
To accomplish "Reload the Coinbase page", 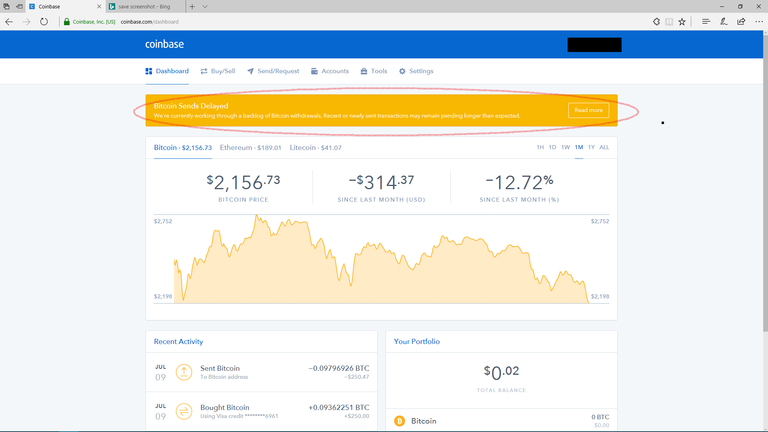I will pyautogui.click(x=44, y=22).
